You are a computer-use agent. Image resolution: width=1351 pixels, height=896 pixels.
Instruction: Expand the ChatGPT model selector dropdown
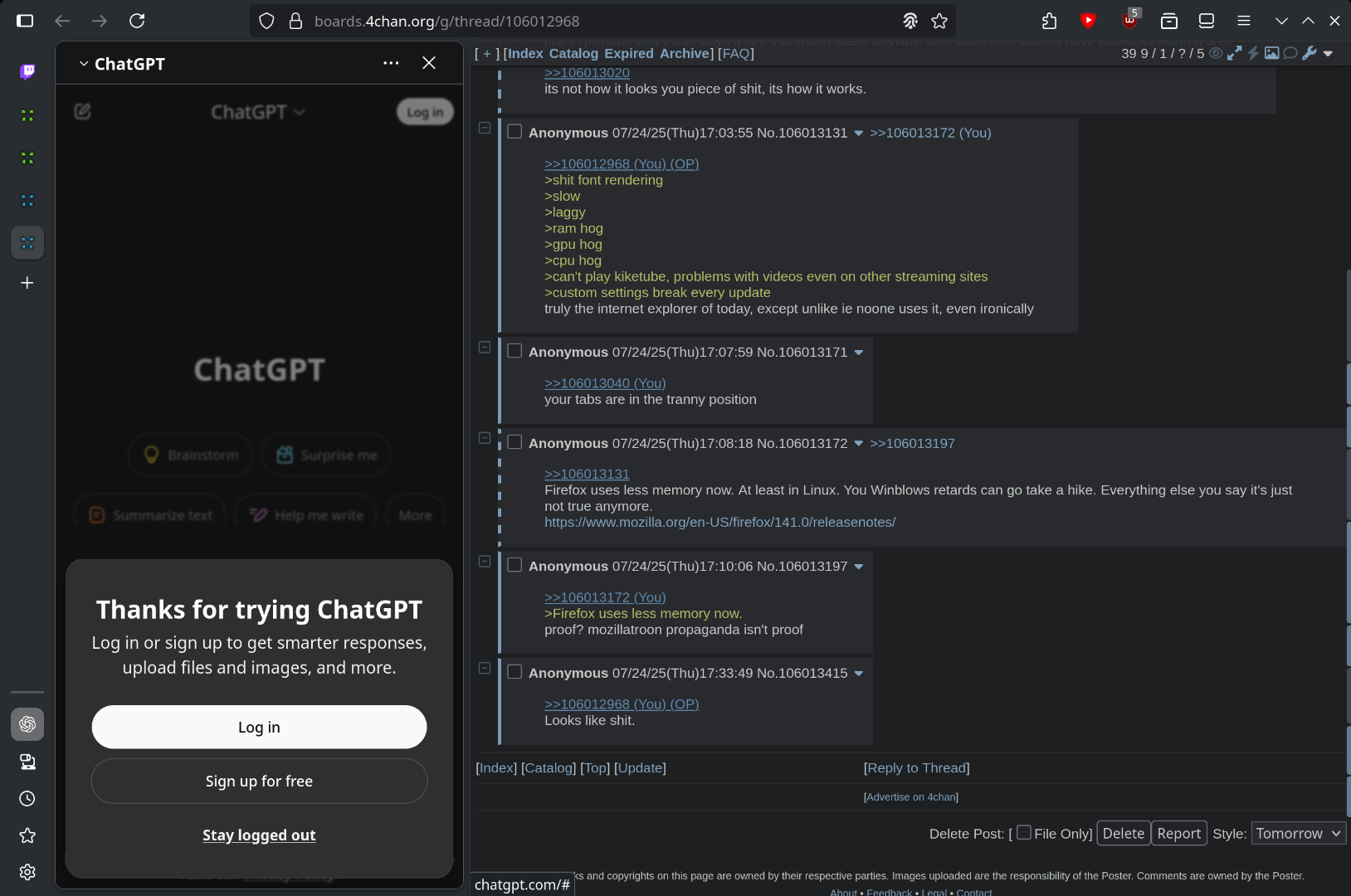point(258,112)
